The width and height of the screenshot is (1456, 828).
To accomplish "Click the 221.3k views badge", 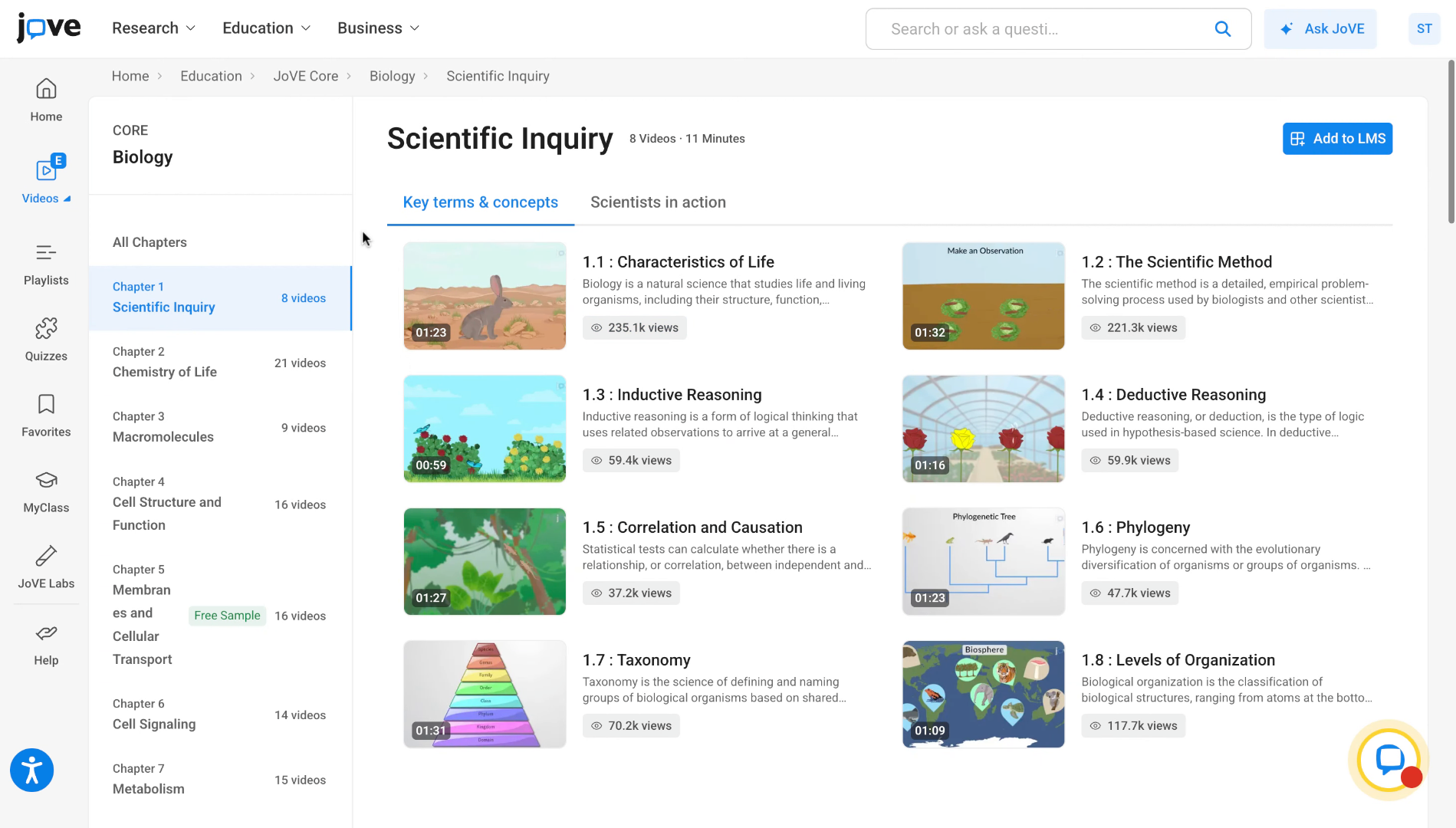I will 1133,328.
